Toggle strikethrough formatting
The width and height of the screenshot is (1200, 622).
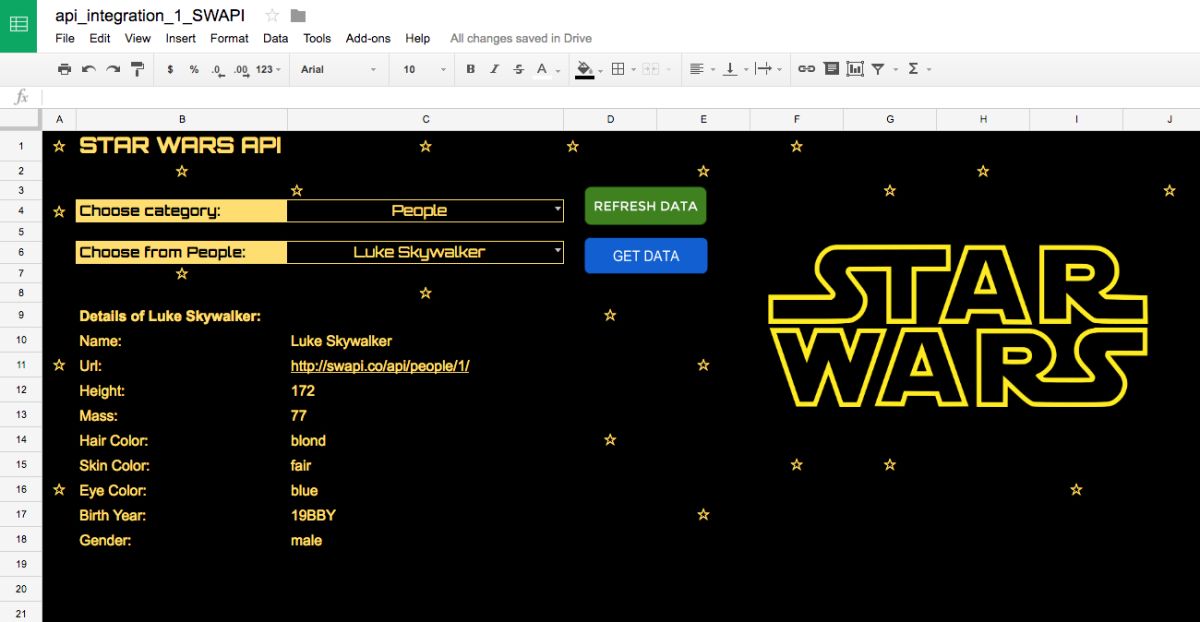click(x=518, y=69)
